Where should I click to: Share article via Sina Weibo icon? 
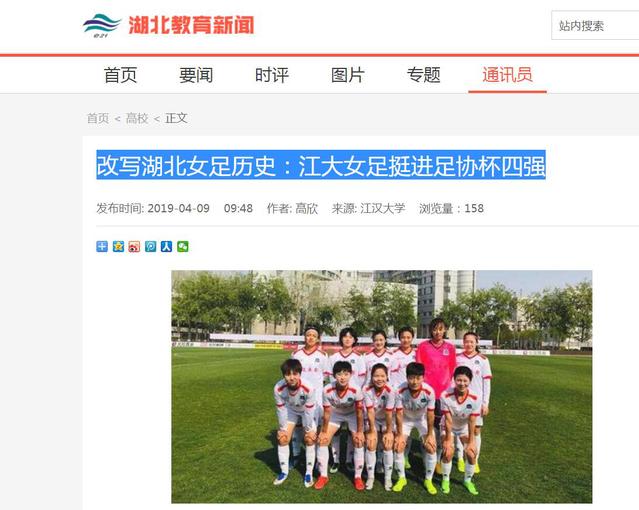click(134, 246)
